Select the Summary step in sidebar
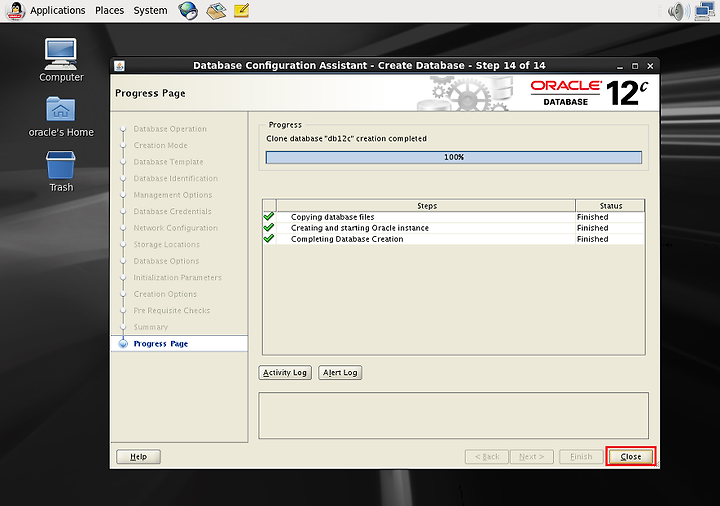 (x=151, y=327)
